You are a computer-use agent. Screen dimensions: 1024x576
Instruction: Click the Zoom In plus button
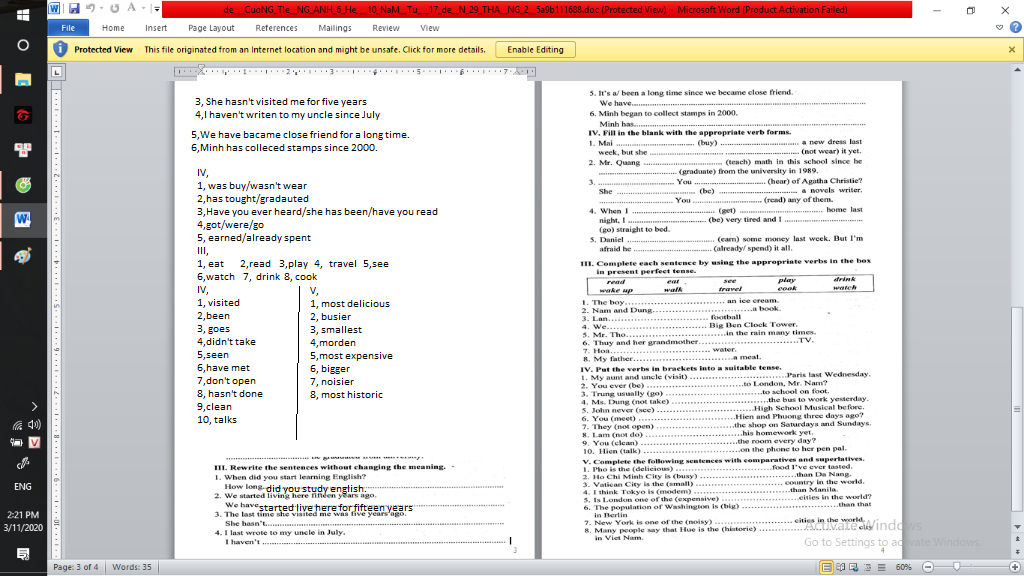(1015, 567)
